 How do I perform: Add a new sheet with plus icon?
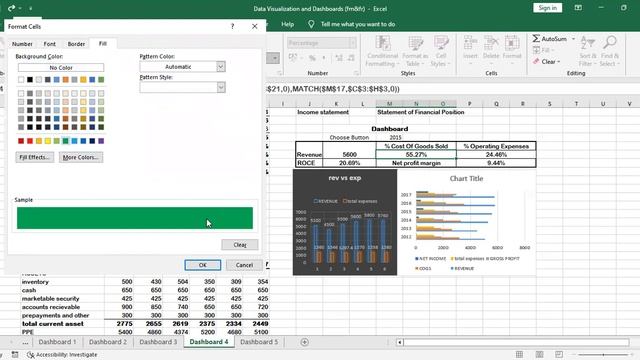pos(304,342)
